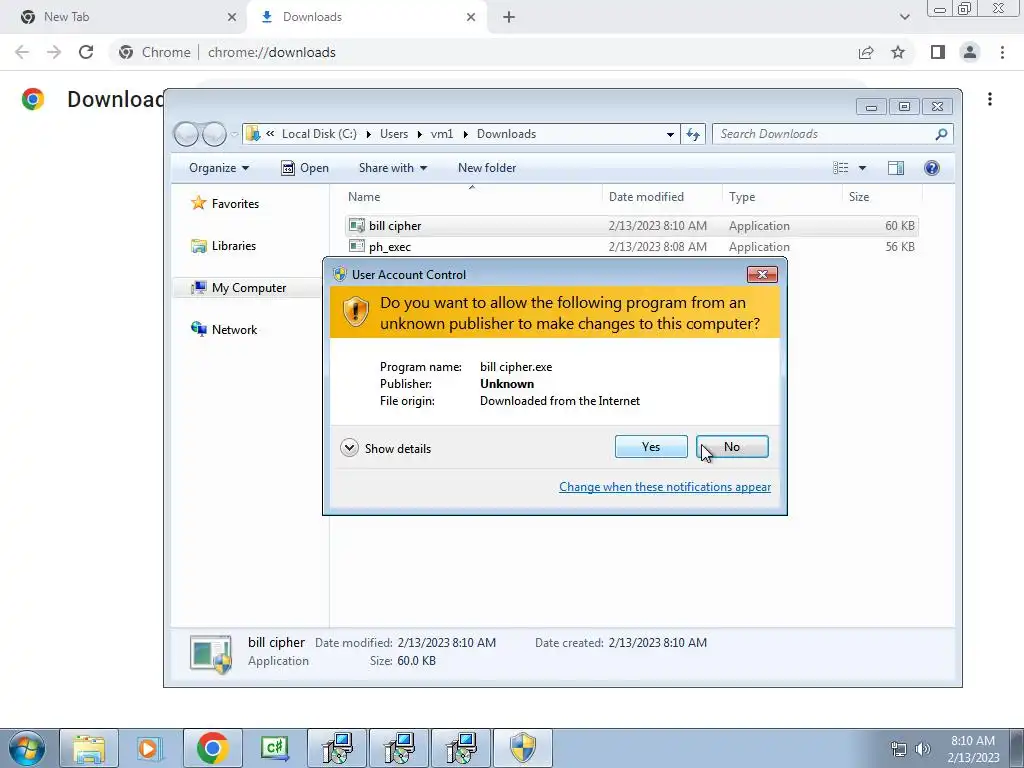Click the Chrome taskbar icon
This screenshot has height=768, width=1024.
[212, 748]
